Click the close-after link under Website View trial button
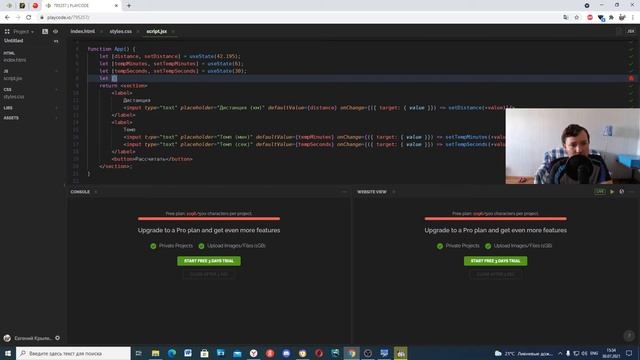The height and width of the screenshot is (360, 640). click(496, 274)
